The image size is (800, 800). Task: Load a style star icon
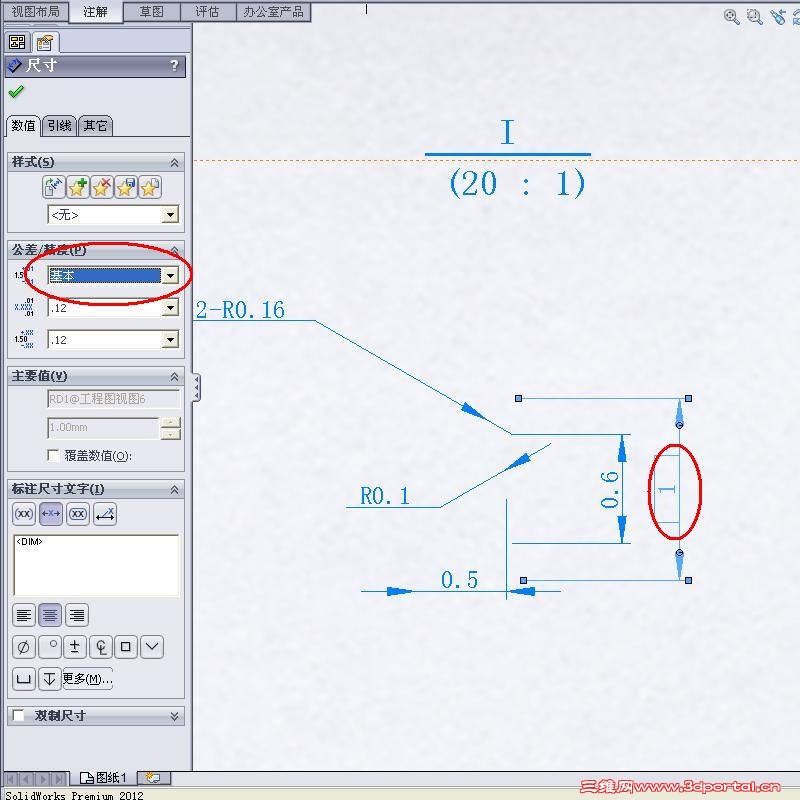tap(150, 187)
